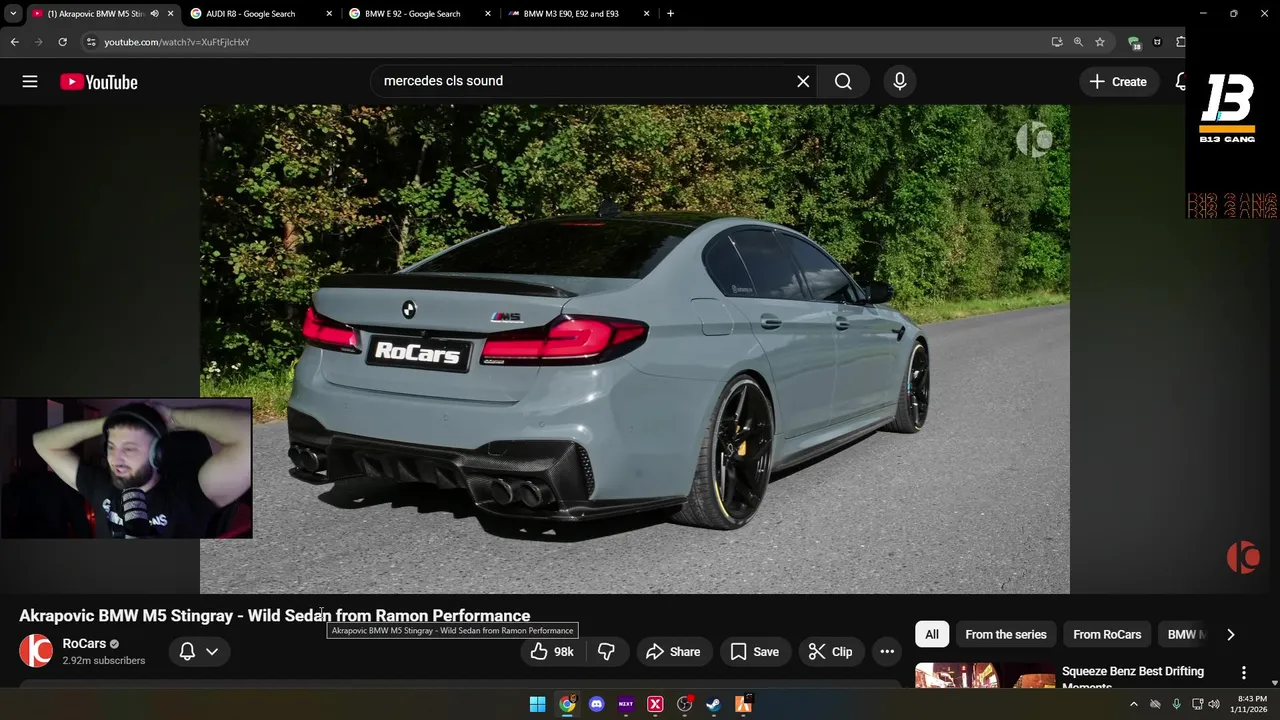Save the video to a playlist
This screenshot has height=720, width=1280.
click(754, 651)
